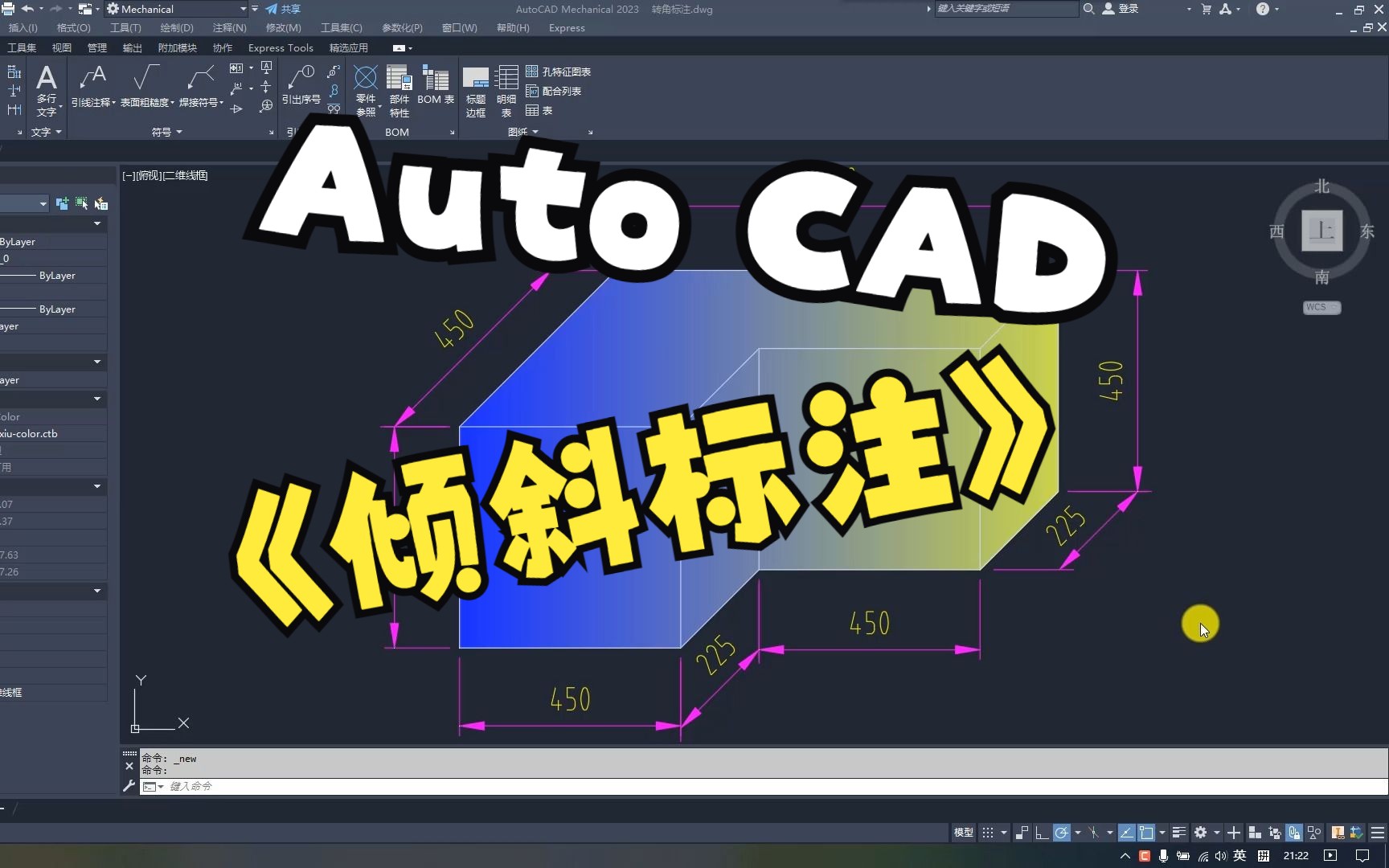This screenshot has width=1389, height=868.
Task: Toggle object snap in the status bar
Action: click(x=1148, y=833)
